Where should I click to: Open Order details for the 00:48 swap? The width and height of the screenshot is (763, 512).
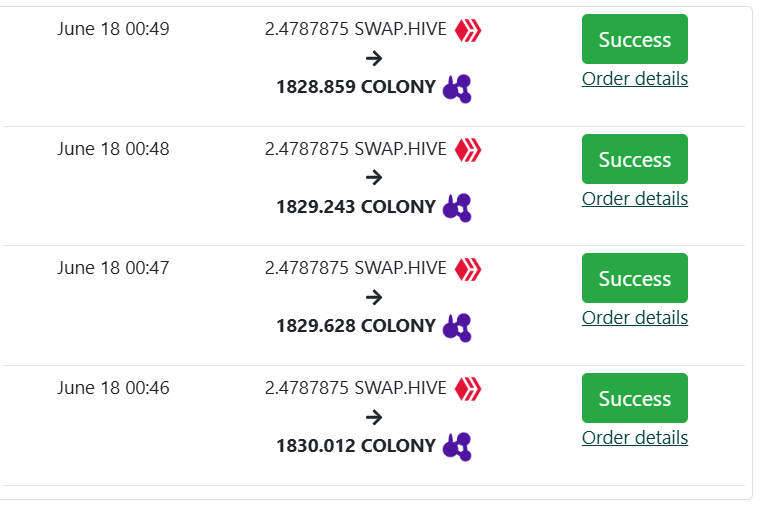pos(635,199)
